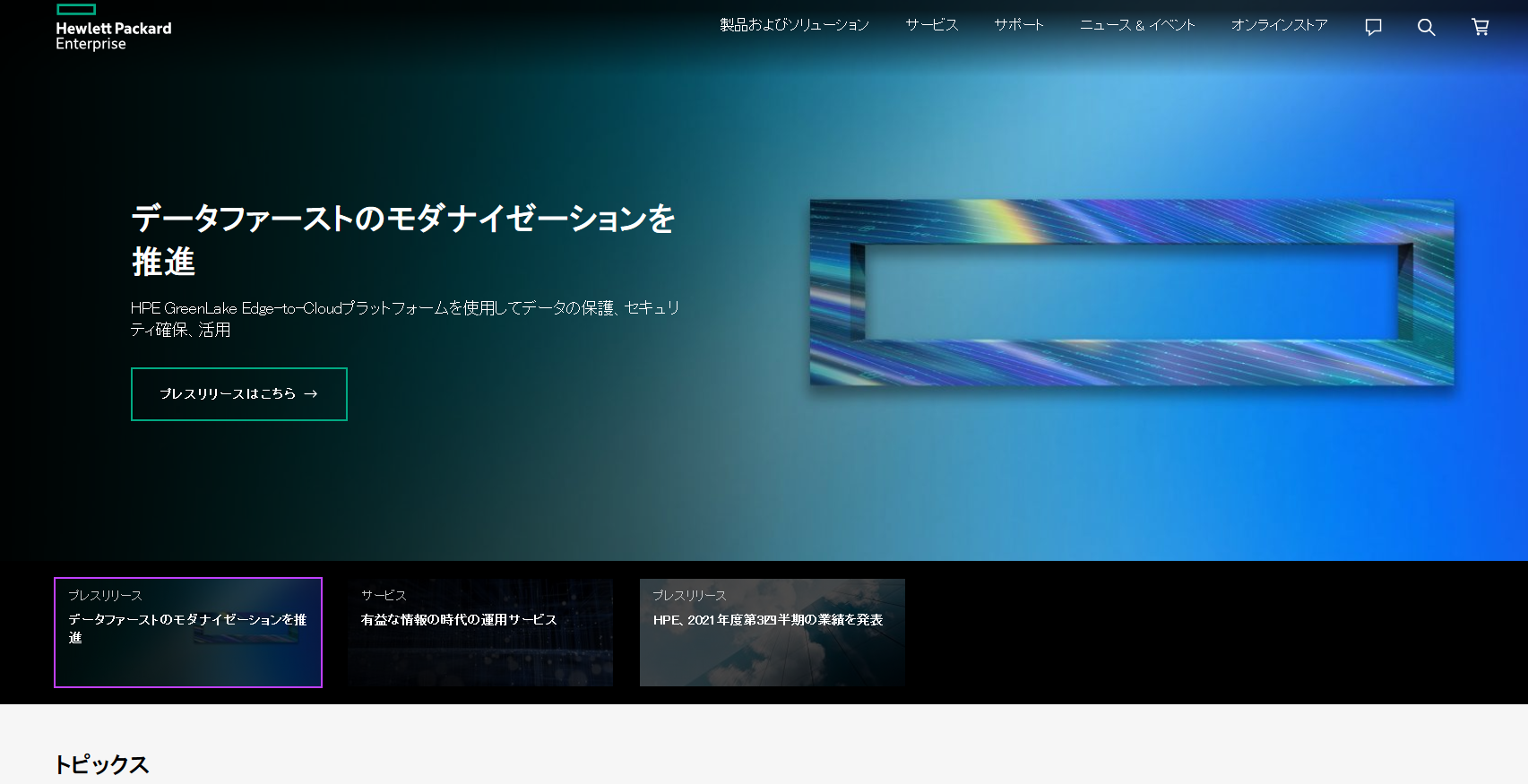Go to オンラインストア in the top navigation
This screenshot has height=784, width=1528.
[1279, 25]
